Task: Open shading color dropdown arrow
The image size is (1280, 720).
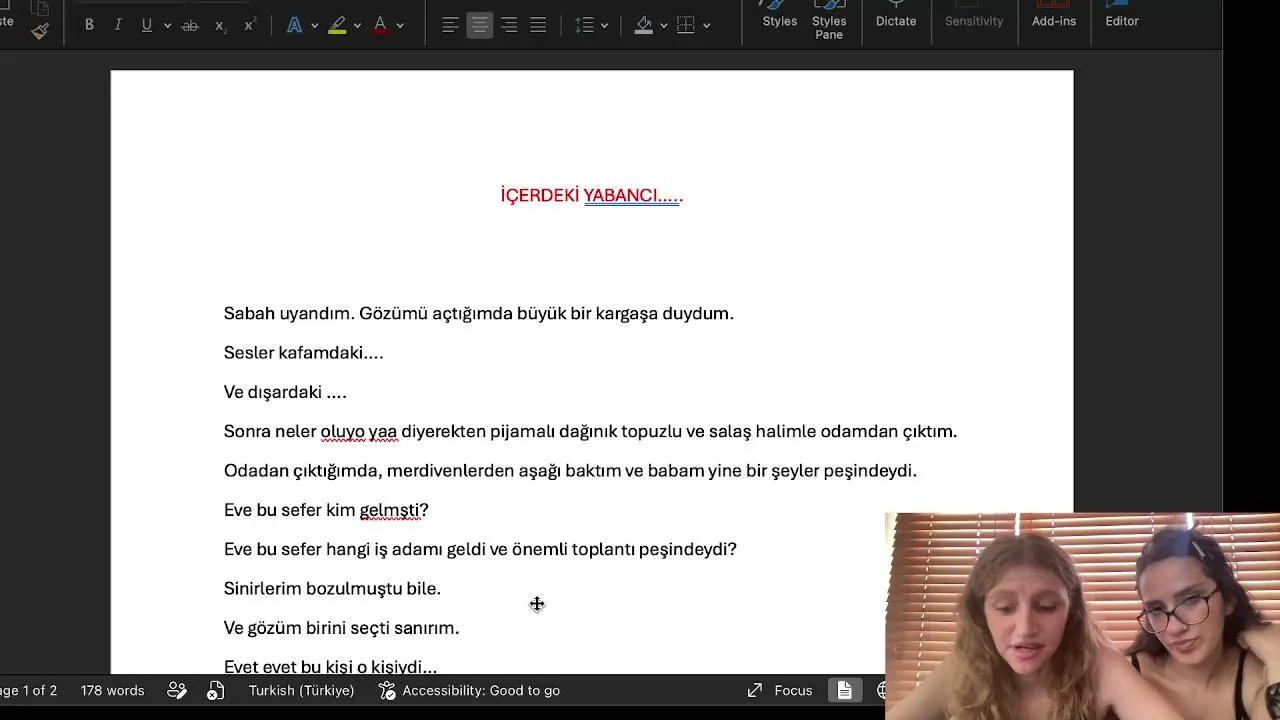Action: [663, 25]
